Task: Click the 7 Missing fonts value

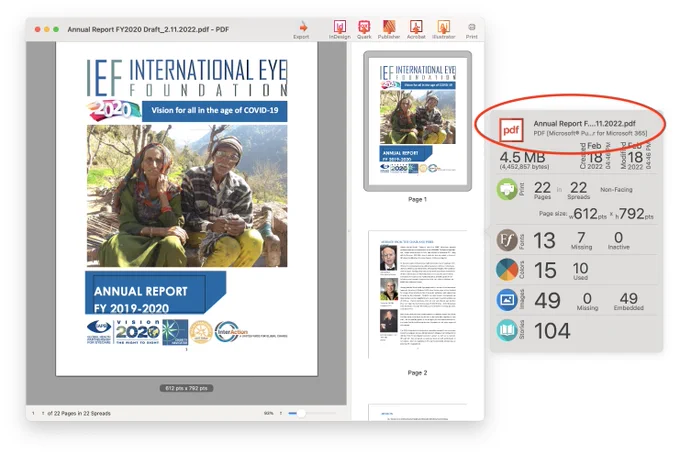Action: [x=581, y=237]
